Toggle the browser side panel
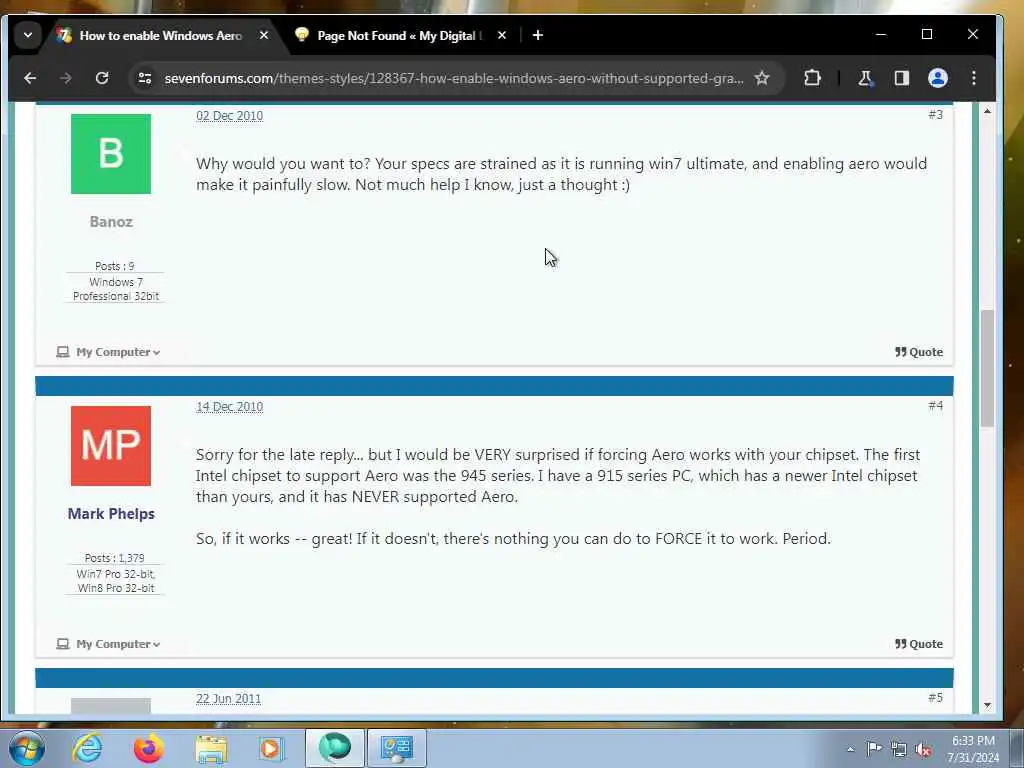 click(902, 78)
